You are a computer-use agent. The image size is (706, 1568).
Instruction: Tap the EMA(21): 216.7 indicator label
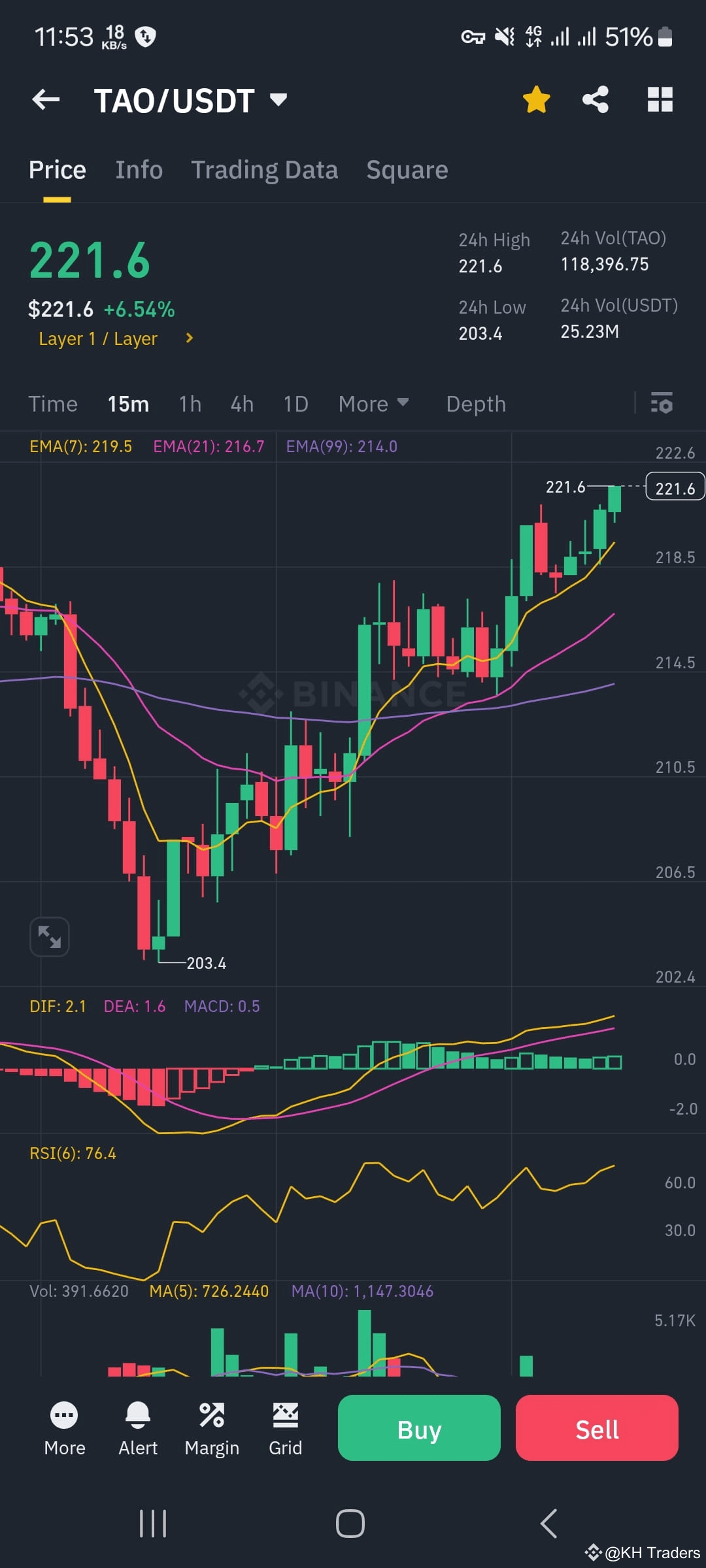click(209, 447)
